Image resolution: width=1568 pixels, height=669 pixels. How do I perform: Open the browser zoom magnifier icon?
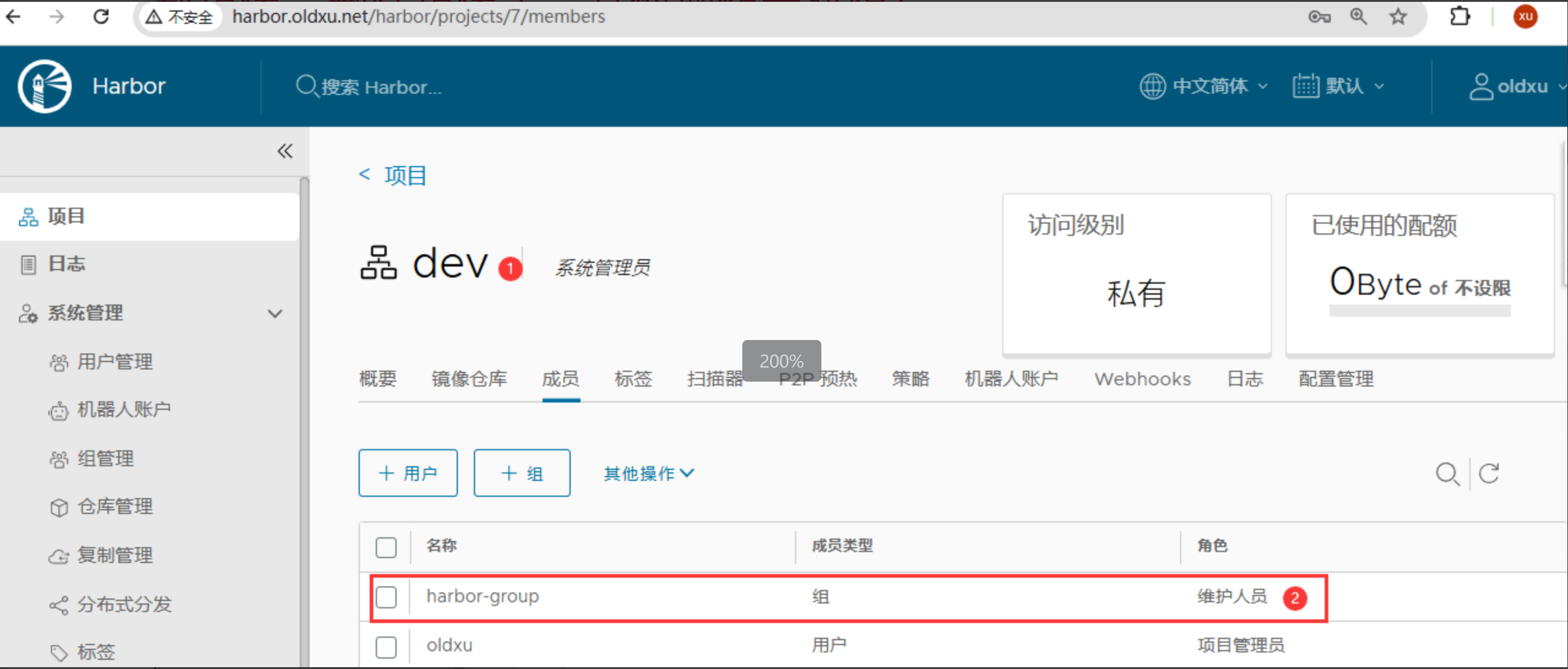click(1358, 17)
